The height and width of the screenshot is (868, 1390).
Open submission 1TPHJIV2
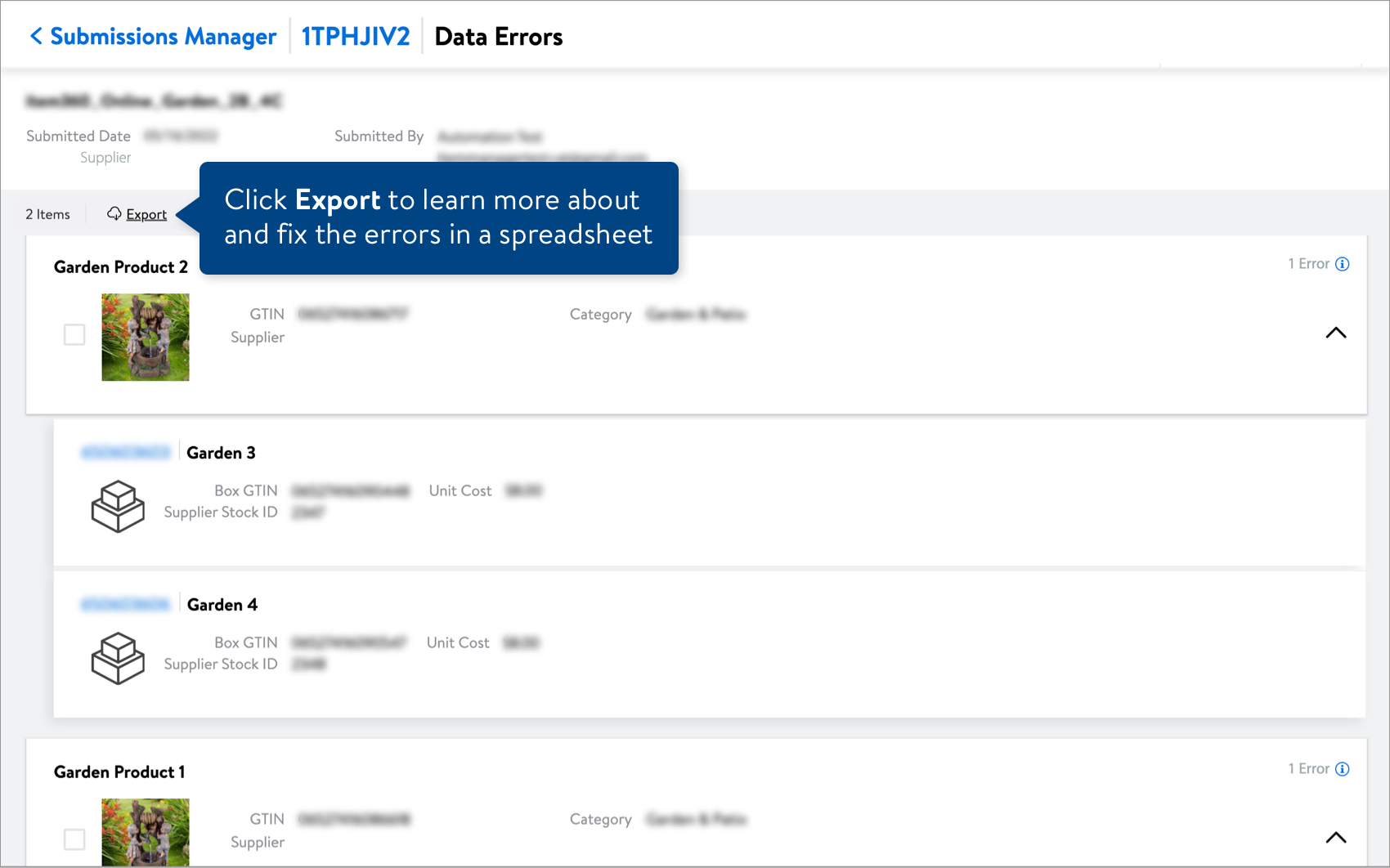pyautogui.click(x=355, y=35)
